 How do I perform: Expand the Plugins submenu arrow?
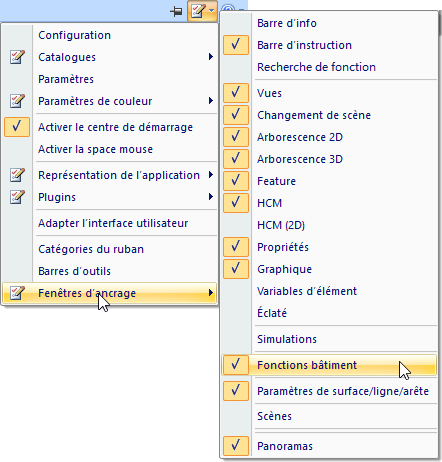click(x=211, y=197)
